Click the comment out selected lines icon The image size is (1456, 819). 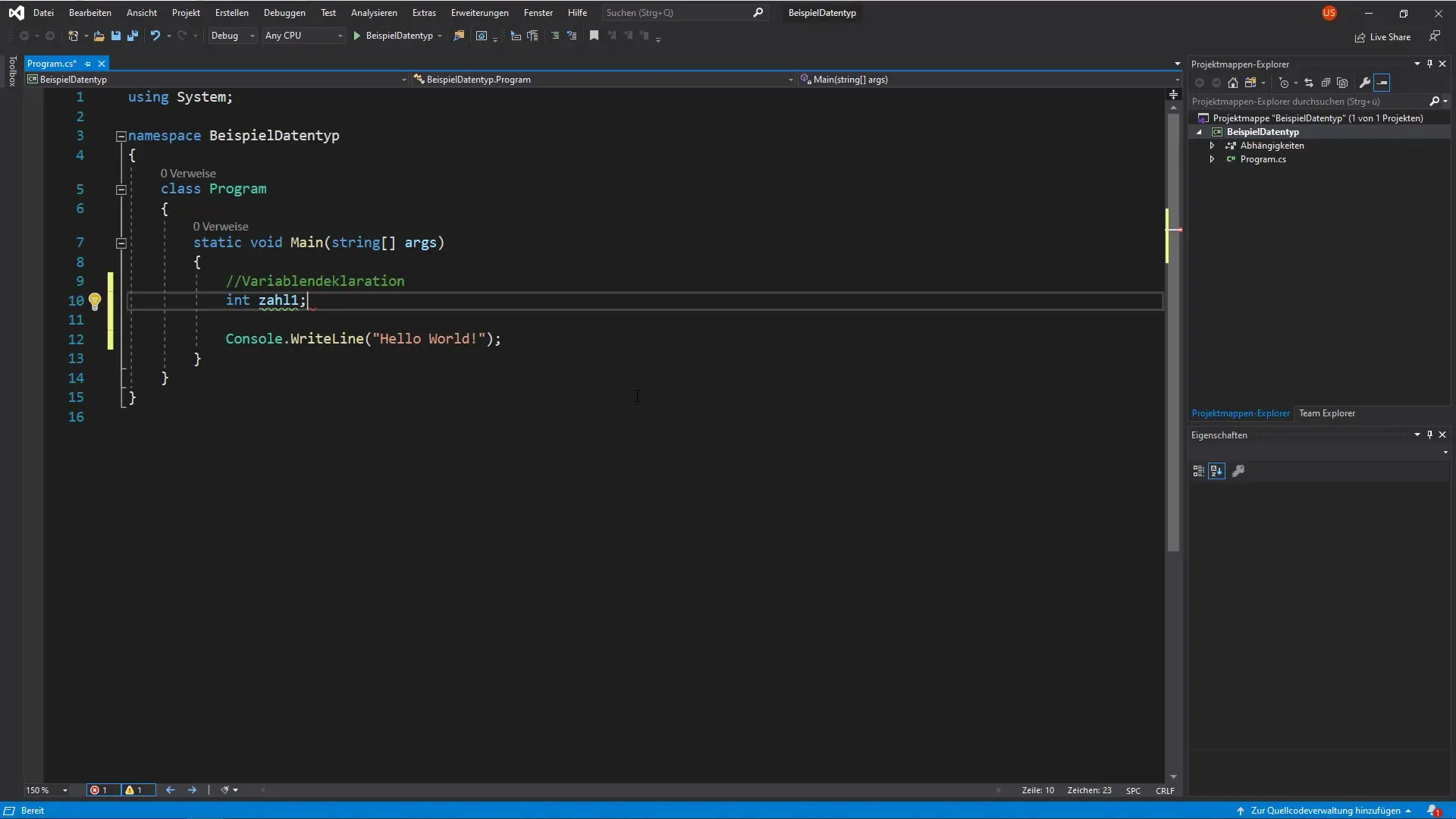[x=555, y=36]
